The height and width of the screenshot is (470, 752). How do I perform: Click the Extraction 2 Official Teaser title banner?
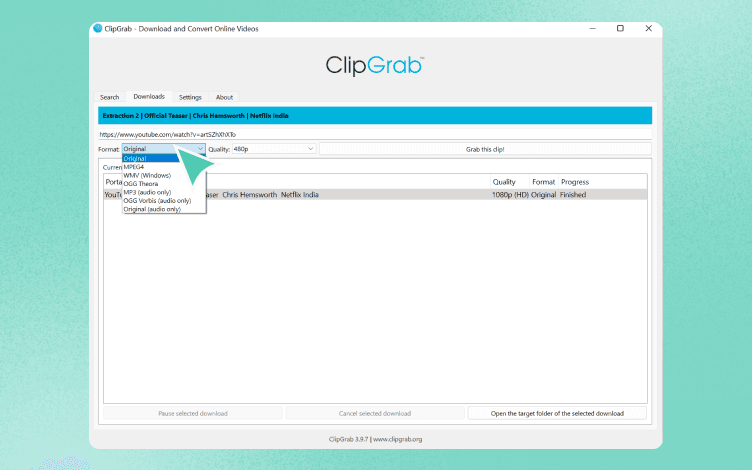[x=375, y=116]
